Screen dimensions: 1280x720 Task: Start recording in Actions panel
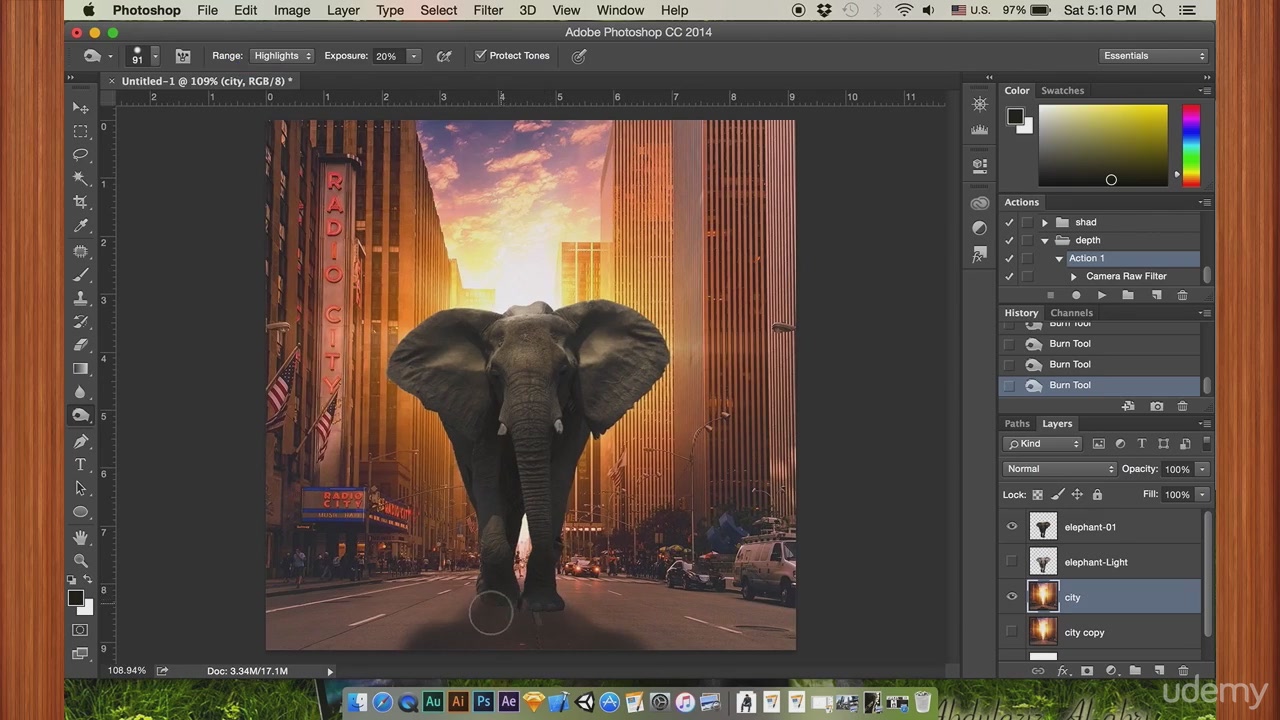tap(1076, 295)
